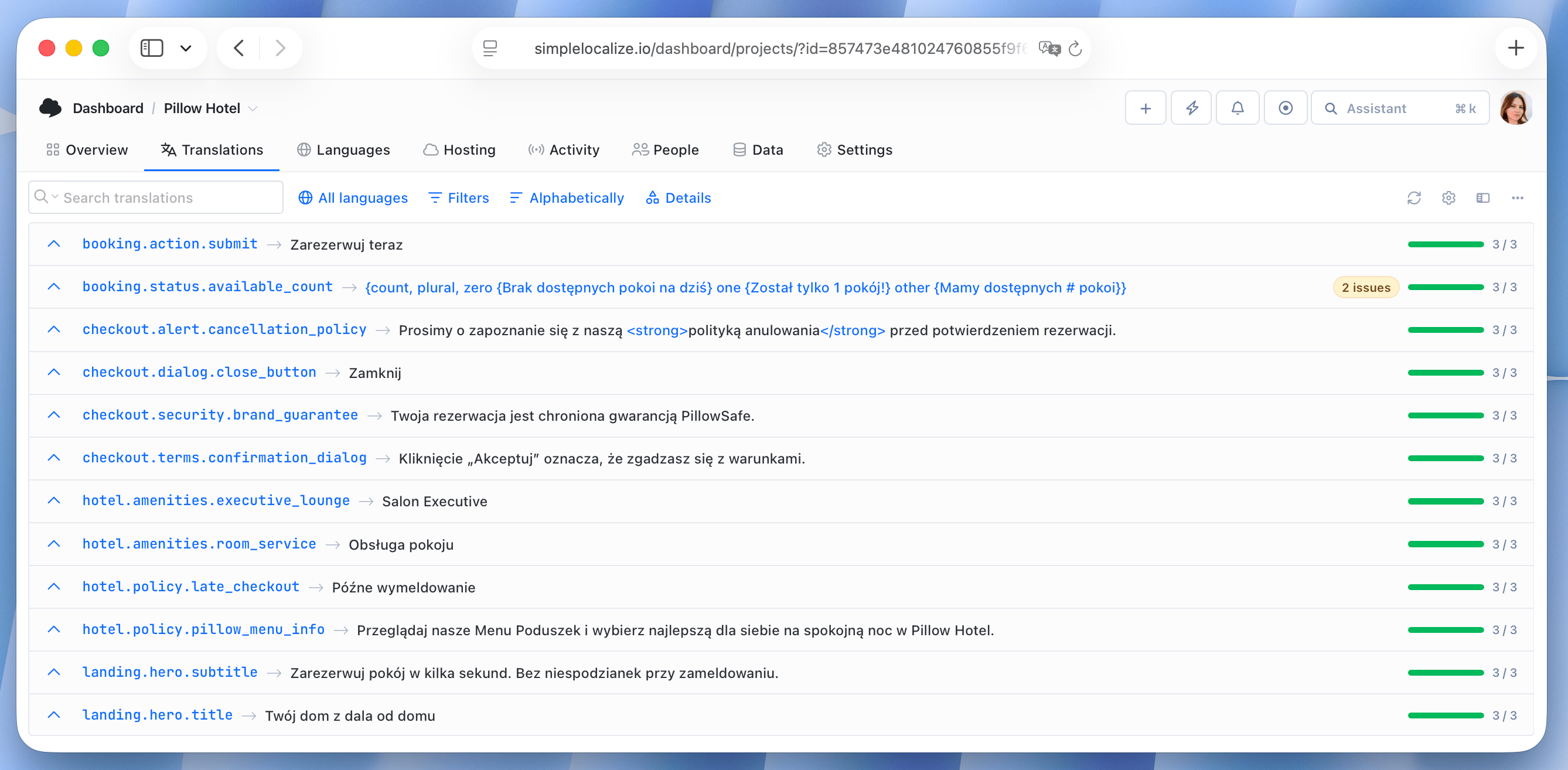Image resolution: width=1568 pixels, height=770 pixels.
Task: Click the browser sidebar toggle icon
Action: [x=152, y=48]
